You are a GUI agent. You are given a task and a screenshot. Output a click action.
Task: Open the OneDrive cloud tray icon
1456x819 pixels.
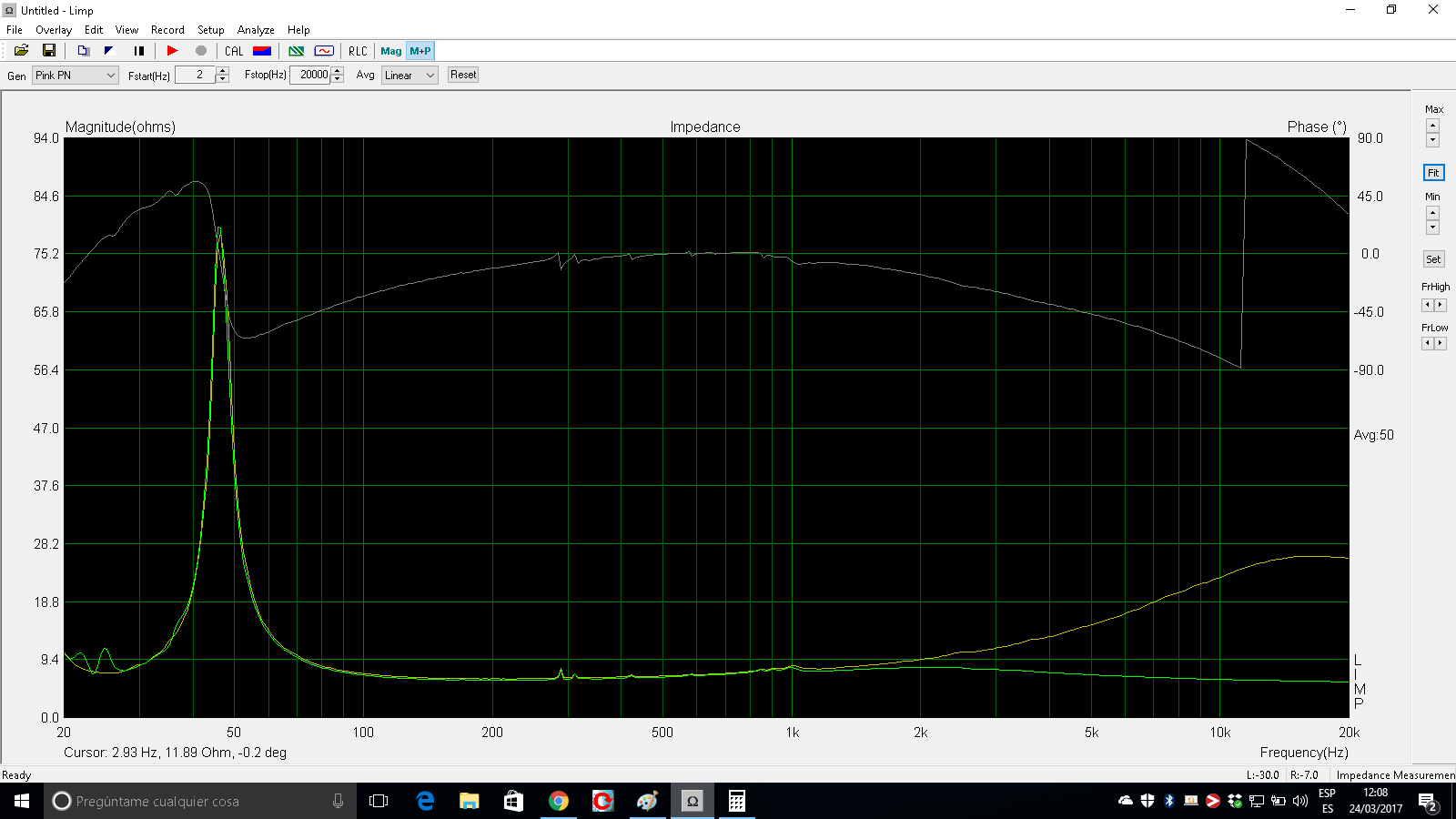coord(1126,801)
